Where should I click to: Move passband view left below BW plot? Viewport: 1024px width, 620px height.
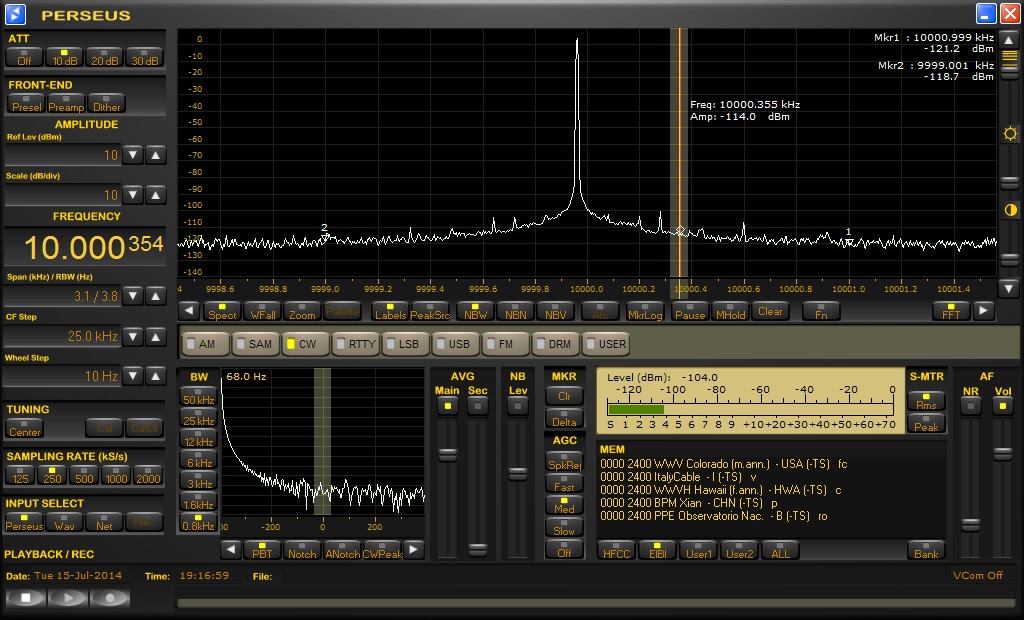coord(231,550)
